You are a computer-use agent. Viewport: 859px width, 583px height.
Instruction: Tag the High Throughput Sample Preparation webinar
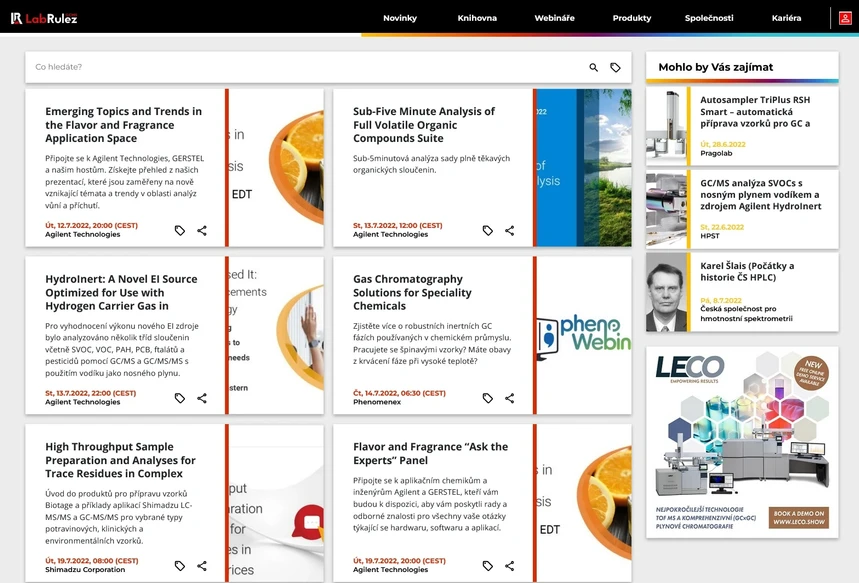click(x=179, y=565)
